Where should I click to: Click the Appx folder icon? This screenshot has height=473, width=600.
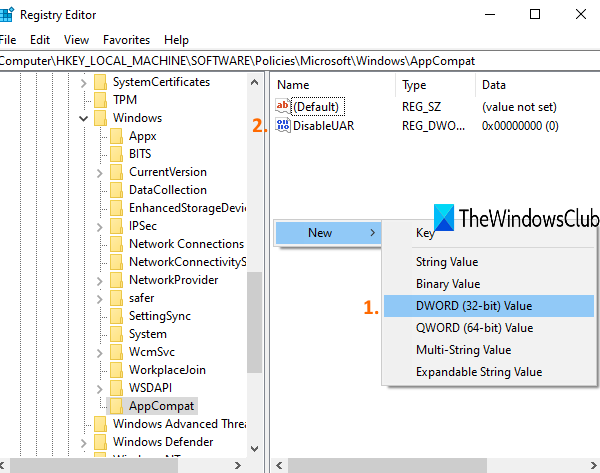(117, 136)
